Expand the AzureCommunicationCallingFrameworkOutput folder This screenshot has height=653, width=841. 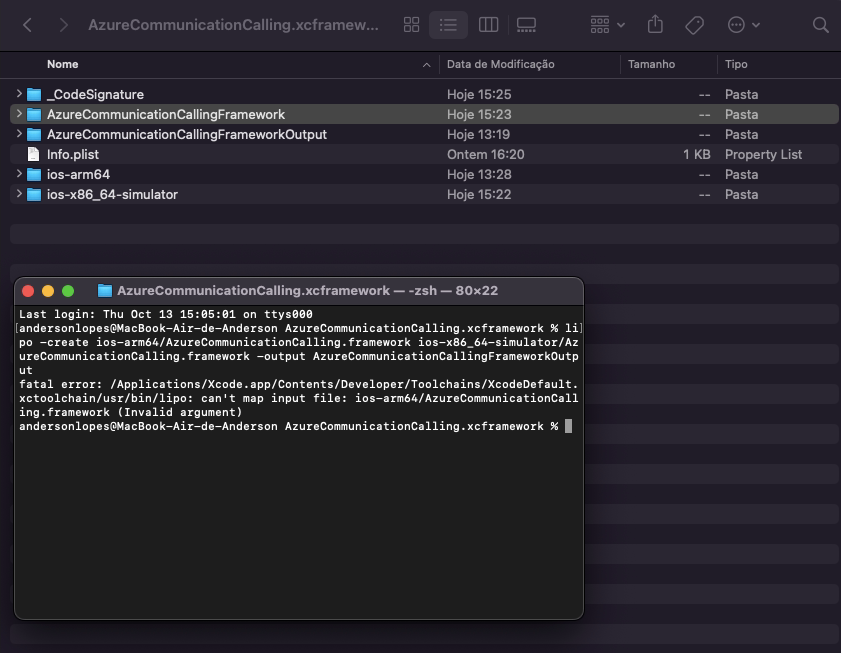[19, 134]
